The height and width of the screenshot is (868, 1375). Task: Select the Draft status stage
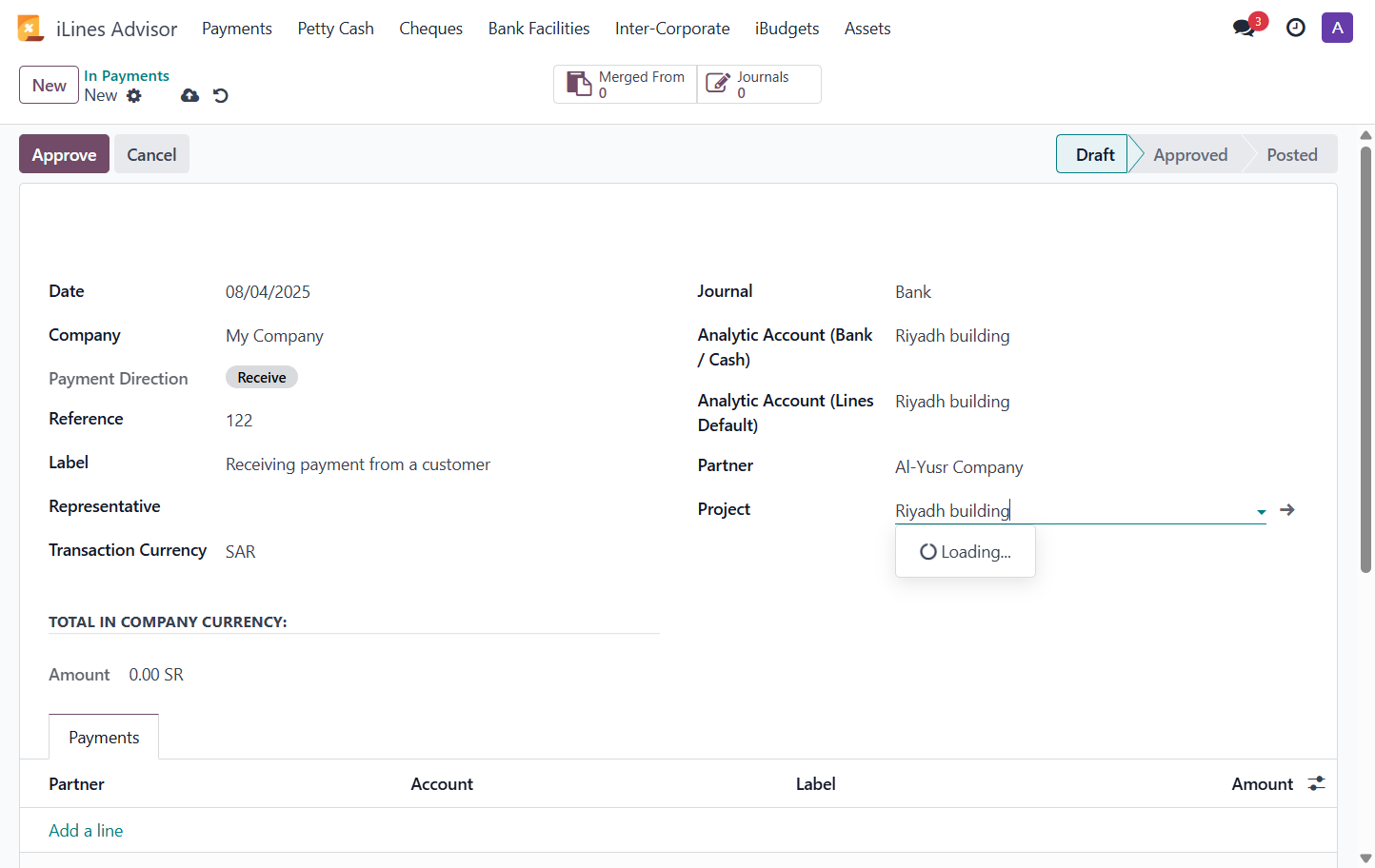(x=1094, y=154)
